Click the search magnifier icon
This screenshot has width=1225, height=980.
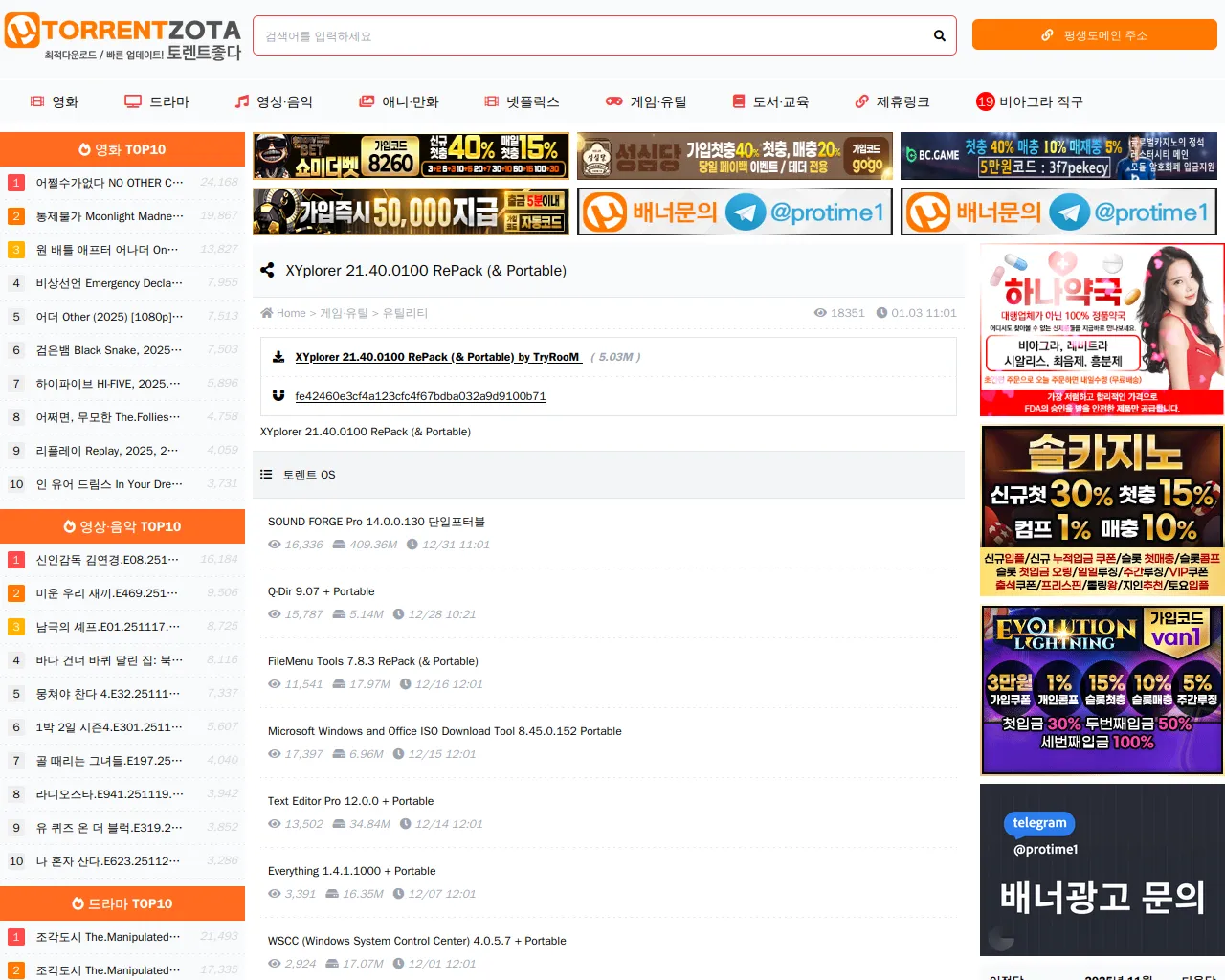point(939,35)
